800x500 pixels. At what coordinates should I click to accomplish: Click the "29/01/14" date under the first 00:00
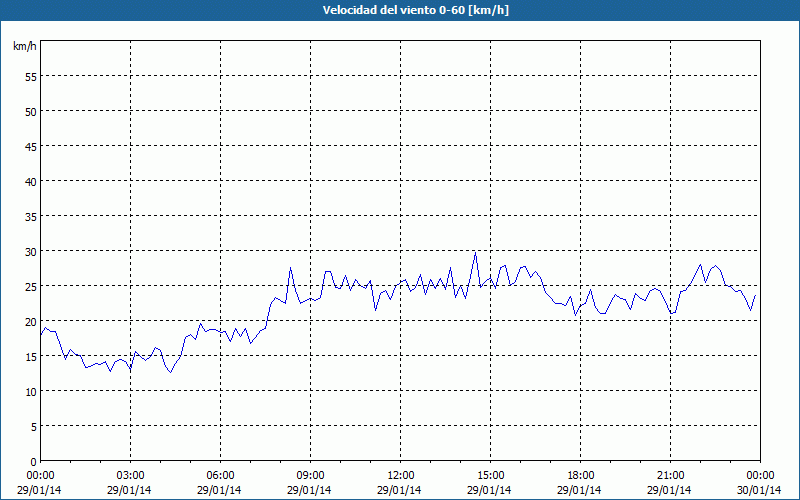coord(39,490)
